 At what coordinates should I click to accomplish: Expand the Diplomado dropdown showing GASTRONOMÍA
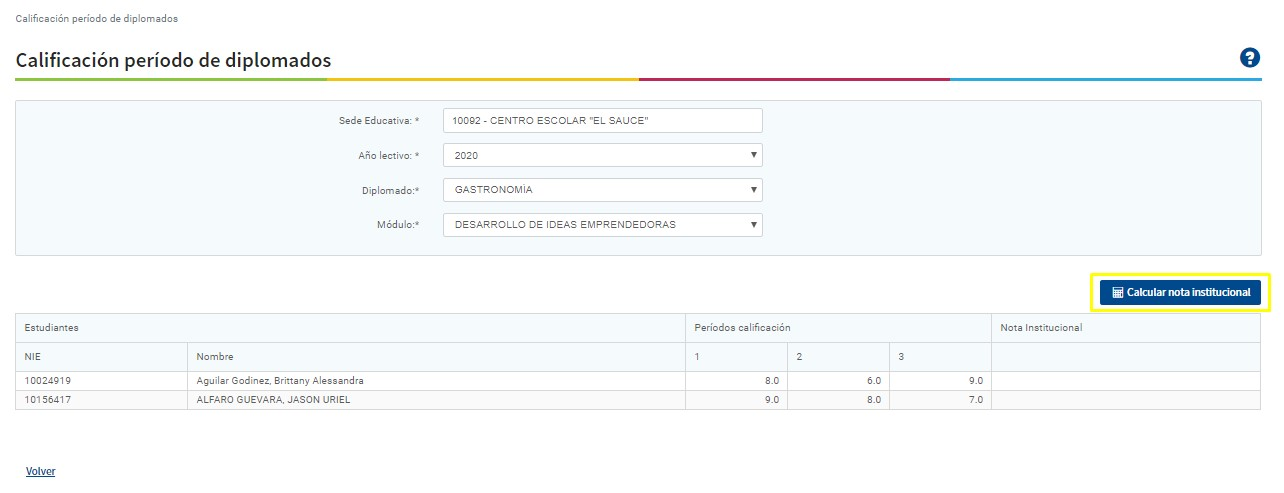click(602, 190)
